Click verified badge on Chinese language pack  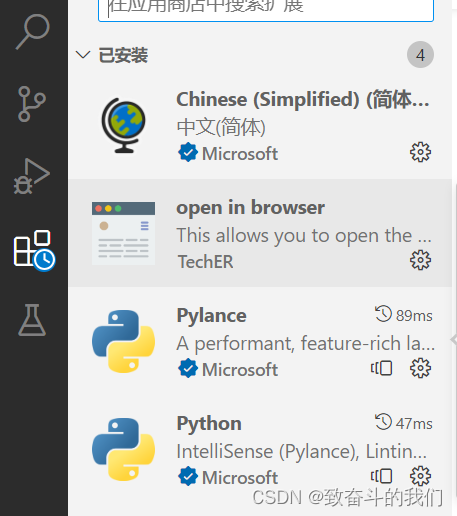point(188,152)
